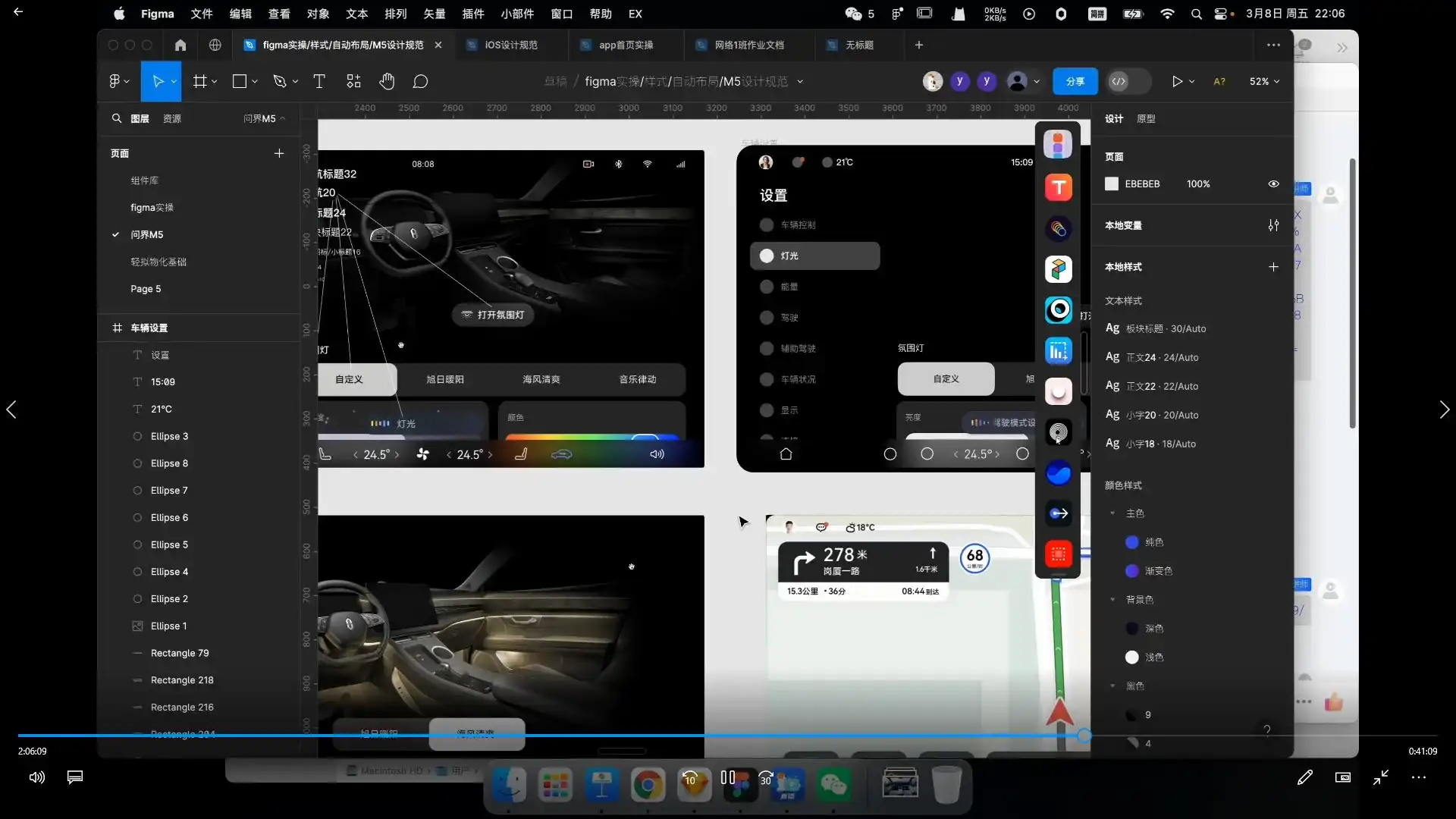Screen dimensions: 1456x819
Task: Click the Home icon in tab bar
Action: (x=180, y=45)
